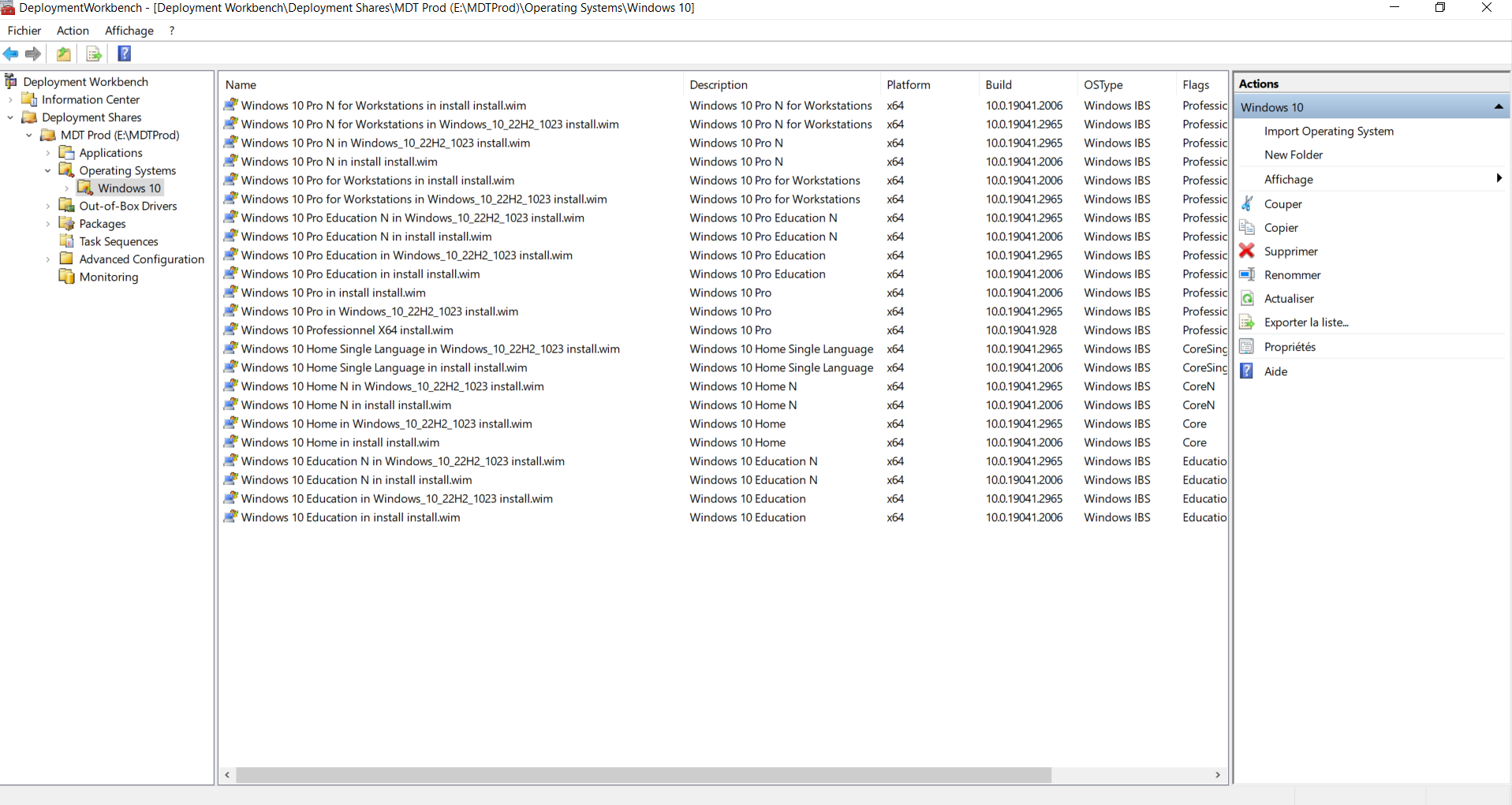Open the Fichier menu
This screenshot has width=1512, height=805.
(24, 30)
